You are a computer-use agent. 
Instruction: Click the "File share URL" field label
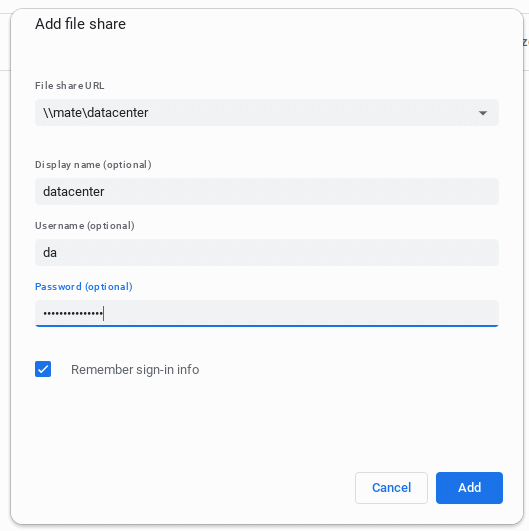[70, 86]
